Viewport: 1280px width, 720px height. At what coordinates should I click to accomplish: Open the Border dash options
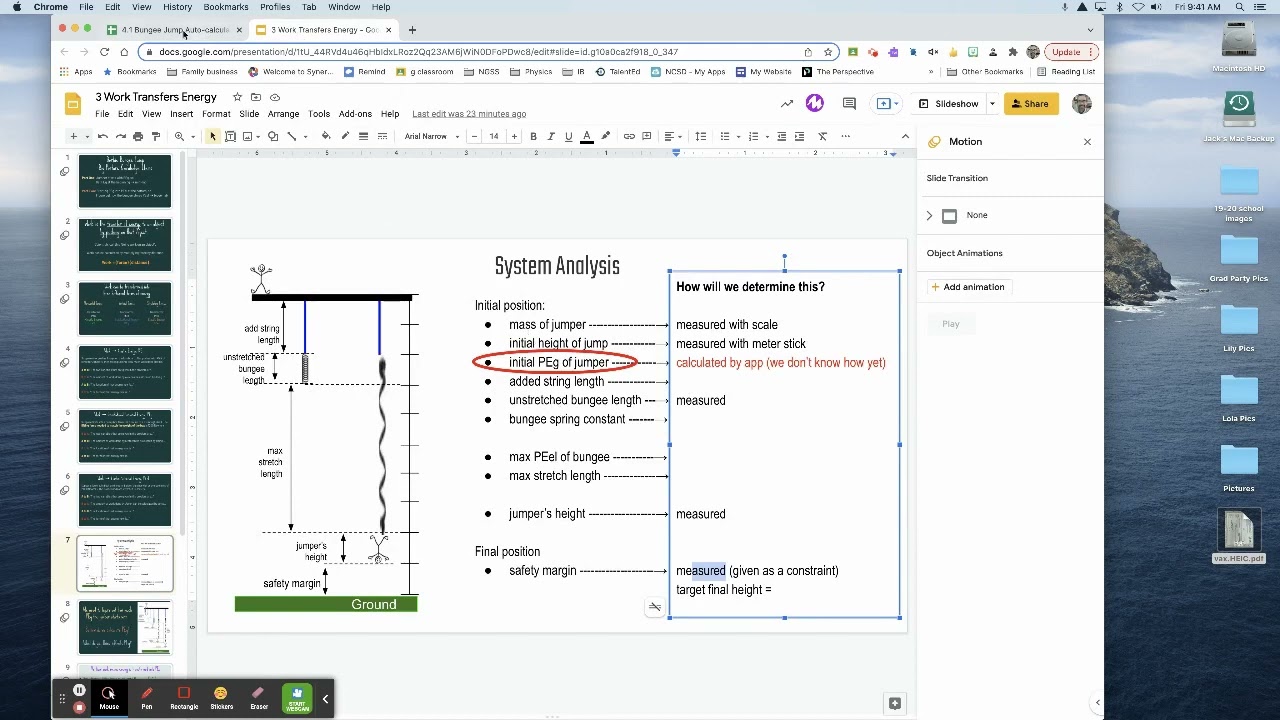382,136
